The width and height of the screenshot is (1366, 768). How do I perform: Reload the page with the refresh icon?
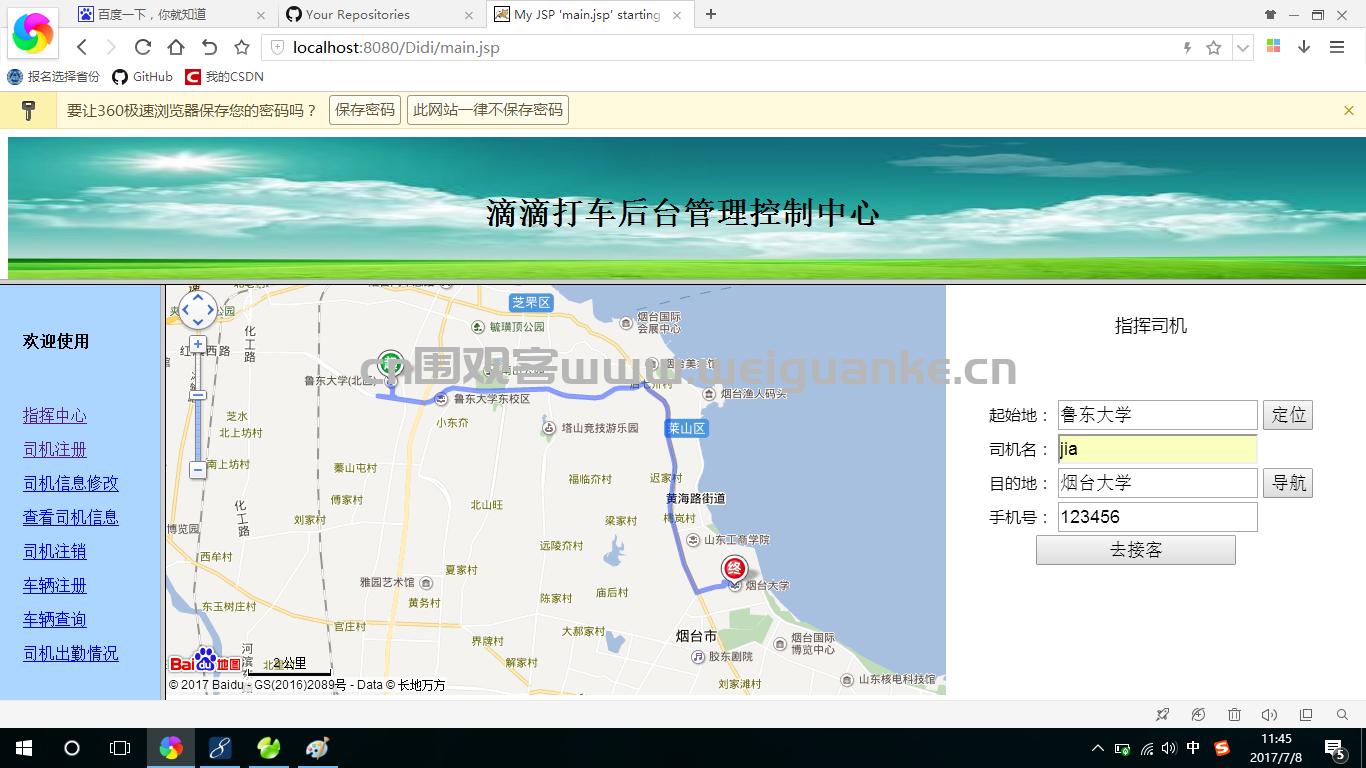click(x=143, y=47)
